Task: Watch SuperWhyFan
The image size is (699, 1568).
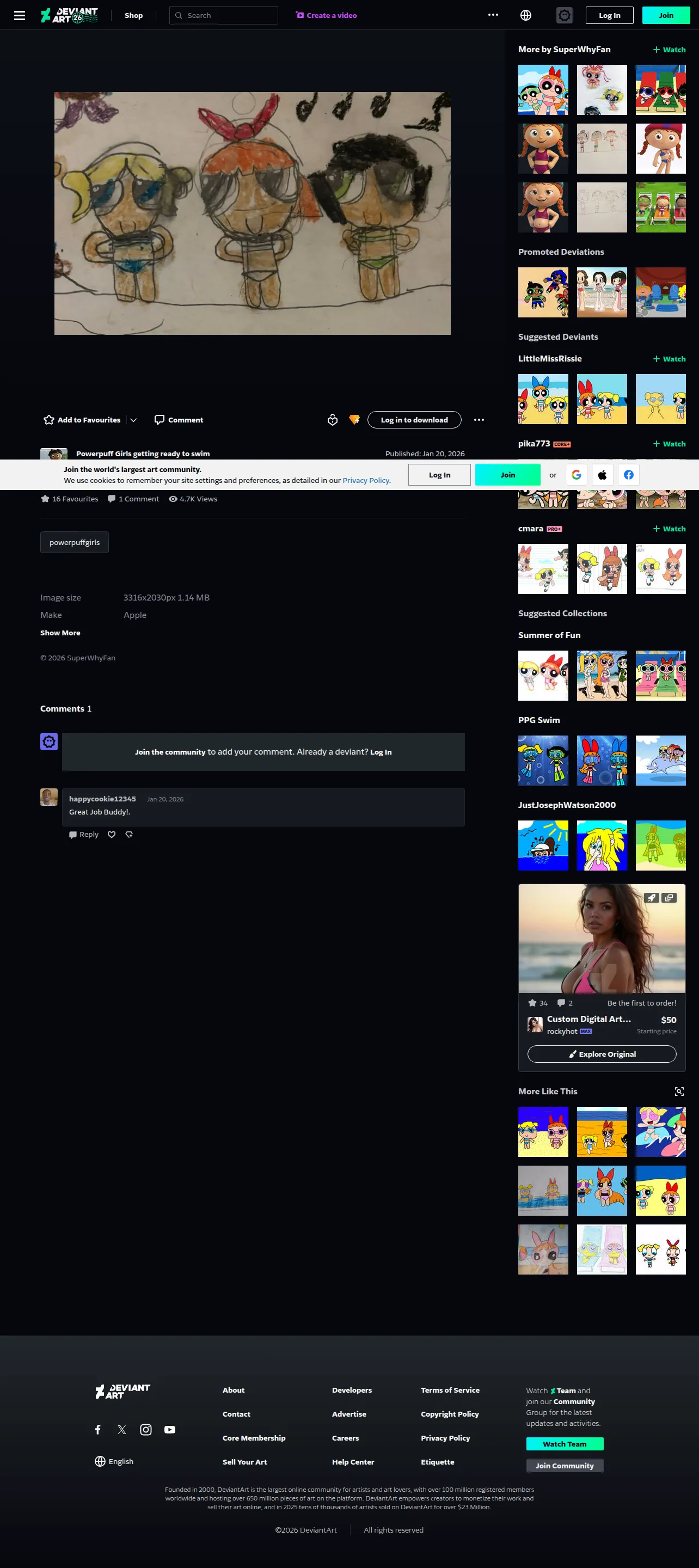Action: click(669, 50)
